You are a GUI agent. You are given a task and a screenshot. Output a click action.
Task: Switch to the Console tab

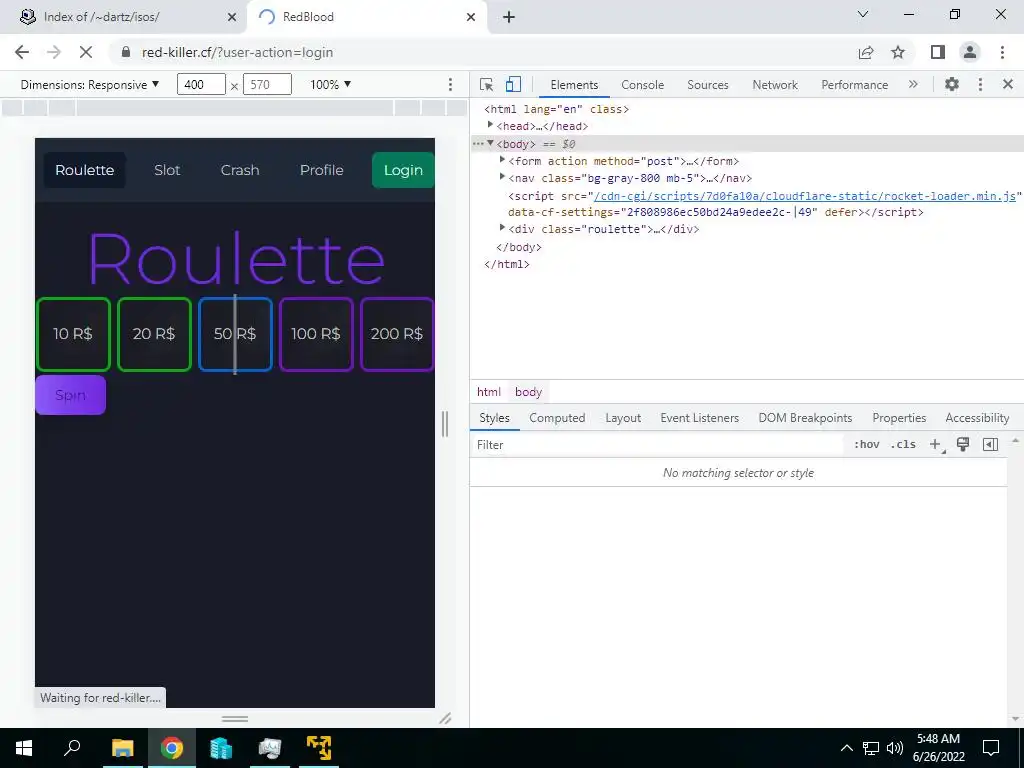tap(643, 85)
